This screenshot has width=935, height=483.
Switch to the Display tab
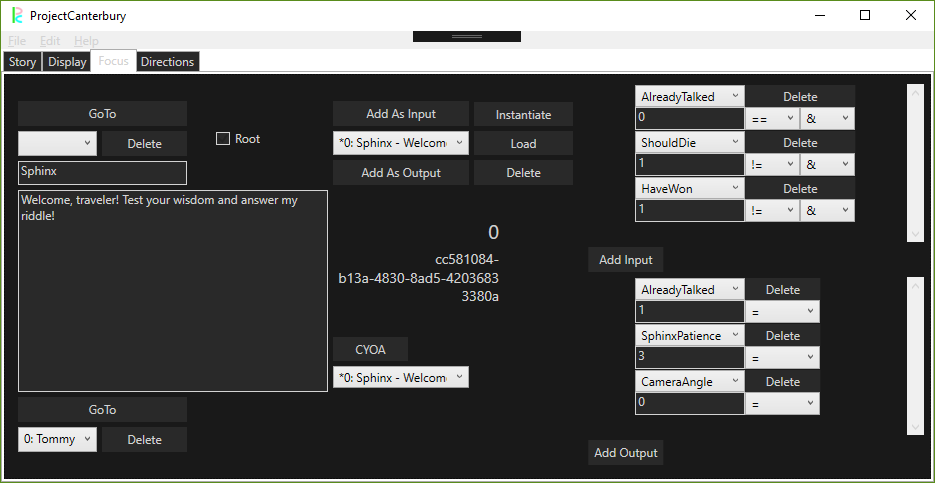tap(67, 62)
